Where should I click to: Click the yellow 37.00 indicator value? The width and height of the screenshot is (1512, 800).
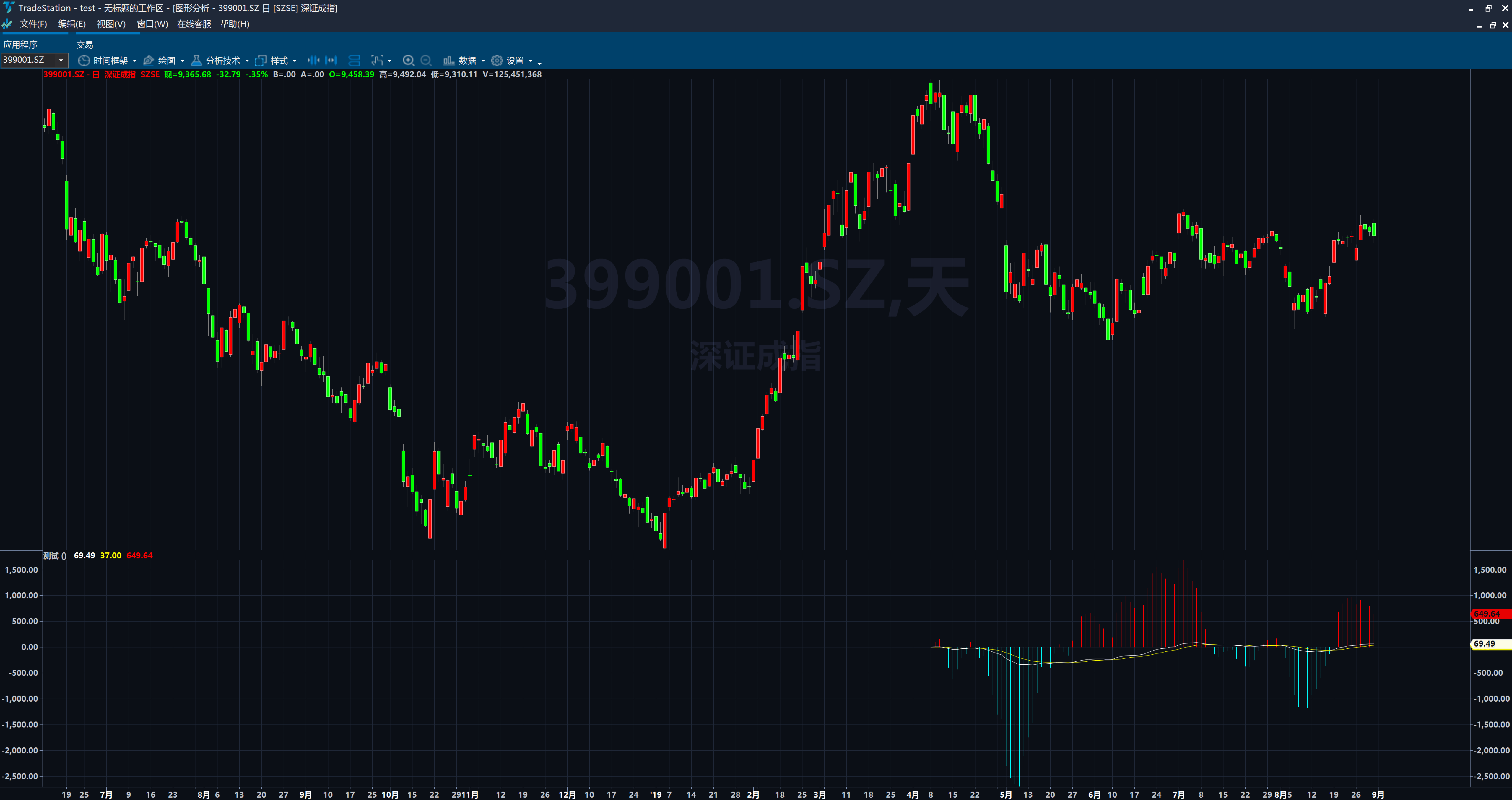click(111, 556)
